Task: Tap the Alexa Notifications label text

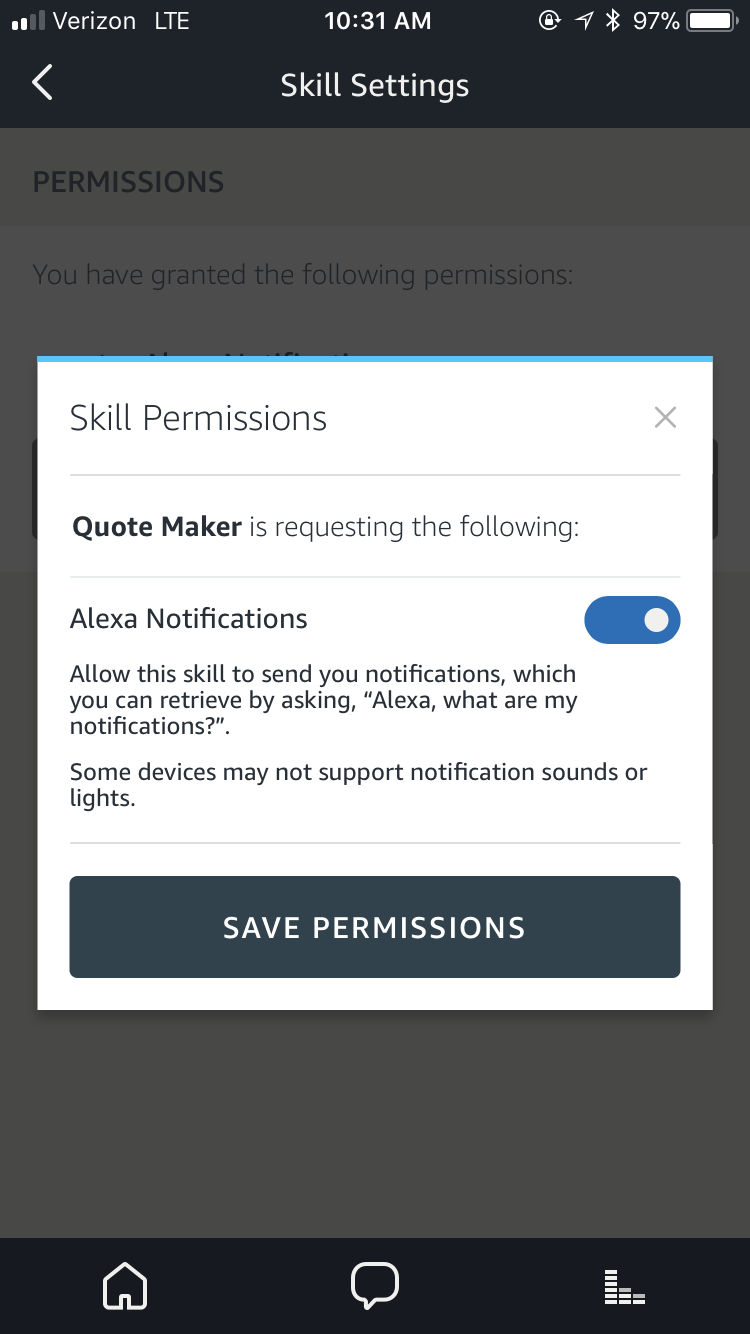Action: pyautogui.click(x=188, y=618)
